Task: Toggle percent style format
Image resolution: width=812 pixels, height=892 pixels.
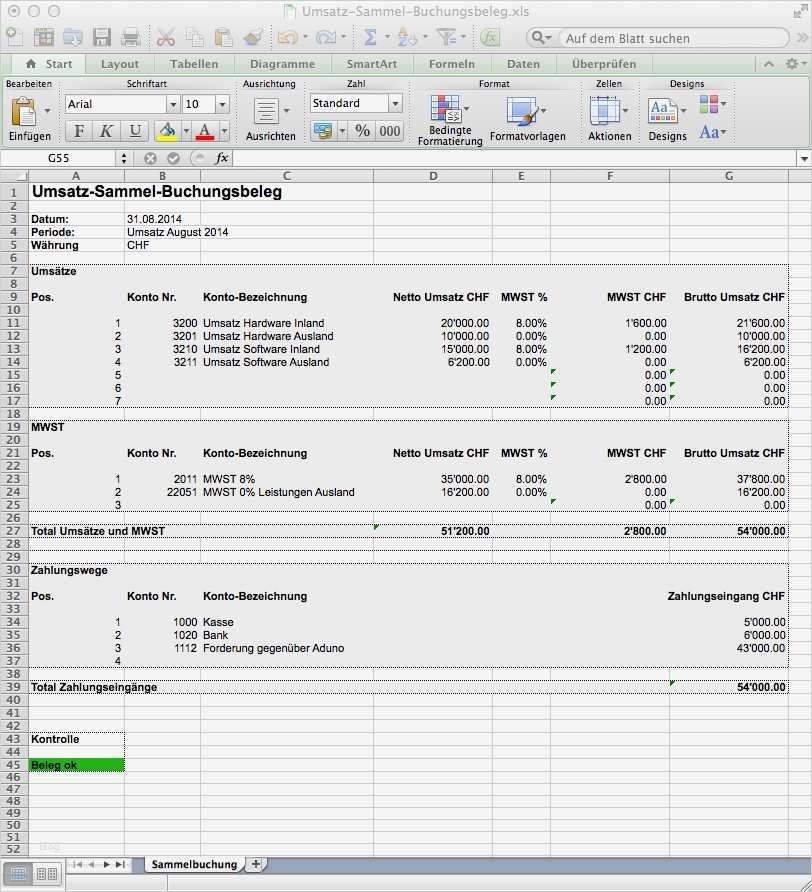Action: point(362,131)
